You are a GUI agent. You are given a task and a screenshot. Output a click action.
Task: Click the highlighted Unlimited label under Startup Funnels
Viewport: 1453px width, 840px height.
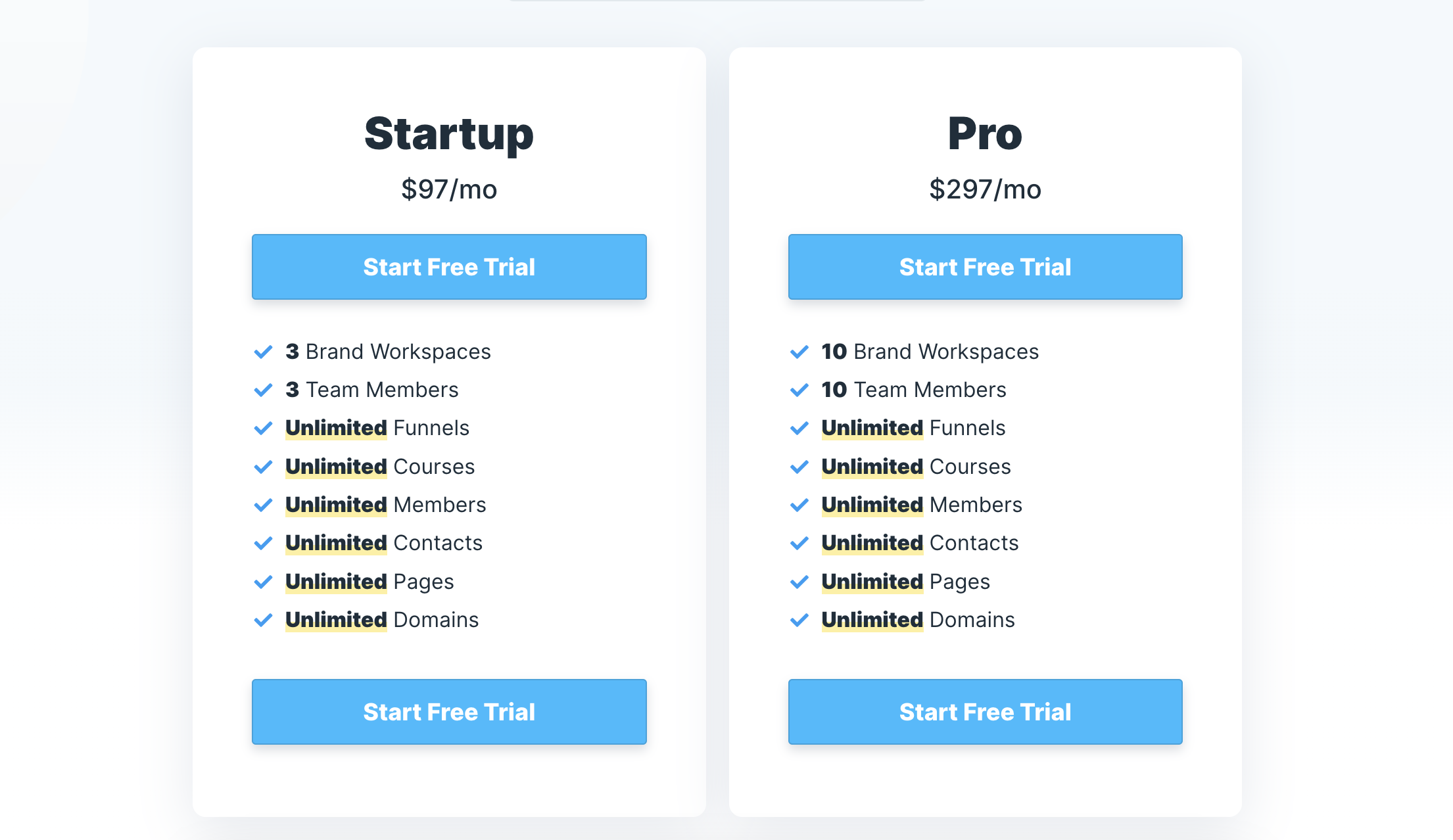[x=336, y=428]
